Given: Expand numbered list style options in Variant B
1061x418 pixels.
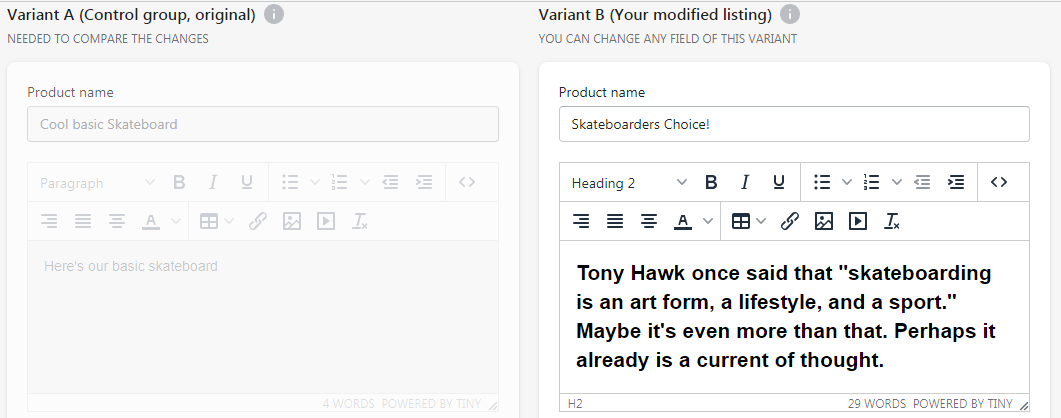Looking at the screenshot, I should coord(897,182).
